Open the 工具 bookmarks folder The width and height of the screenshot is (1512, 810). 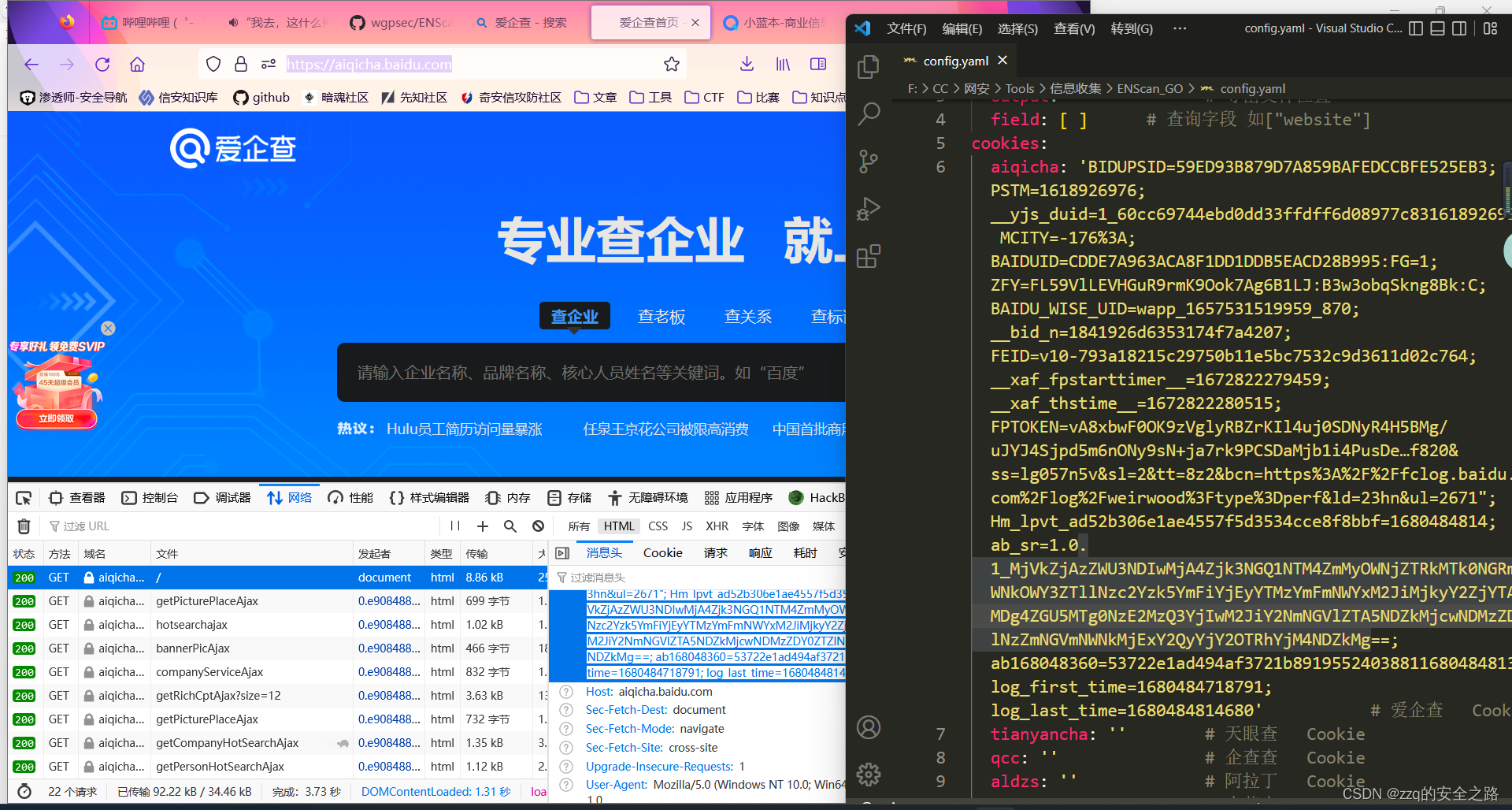pos(650,97)
